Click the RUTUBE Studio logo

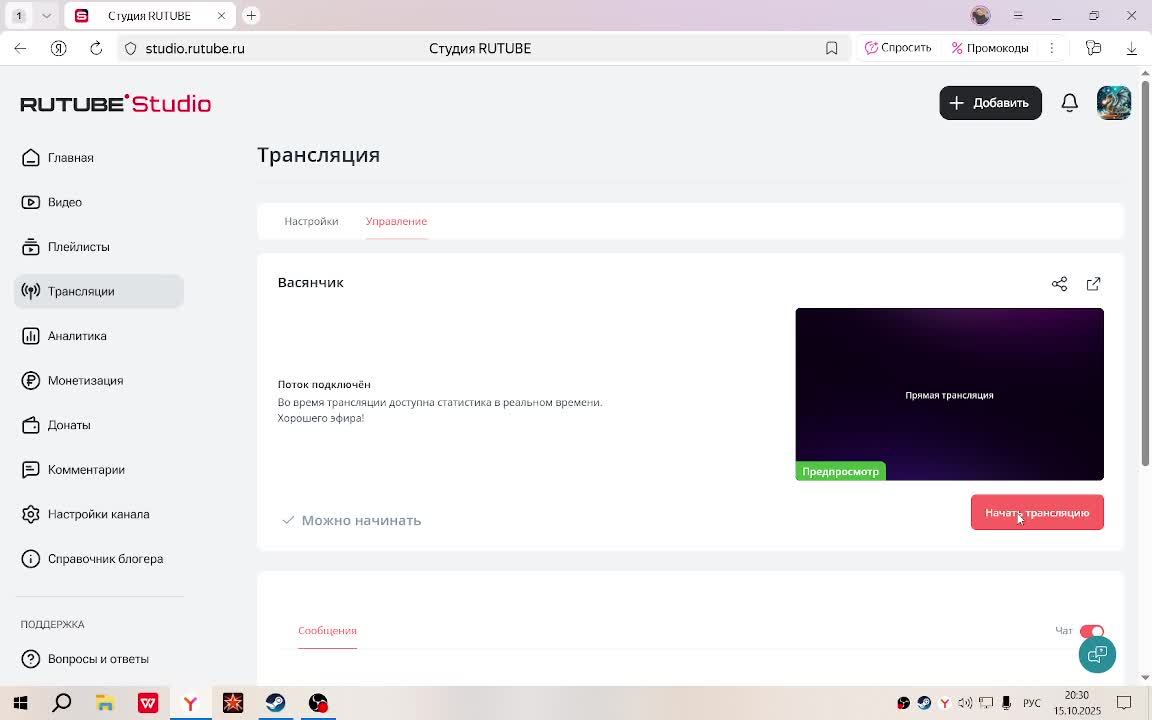coord(115,104)
